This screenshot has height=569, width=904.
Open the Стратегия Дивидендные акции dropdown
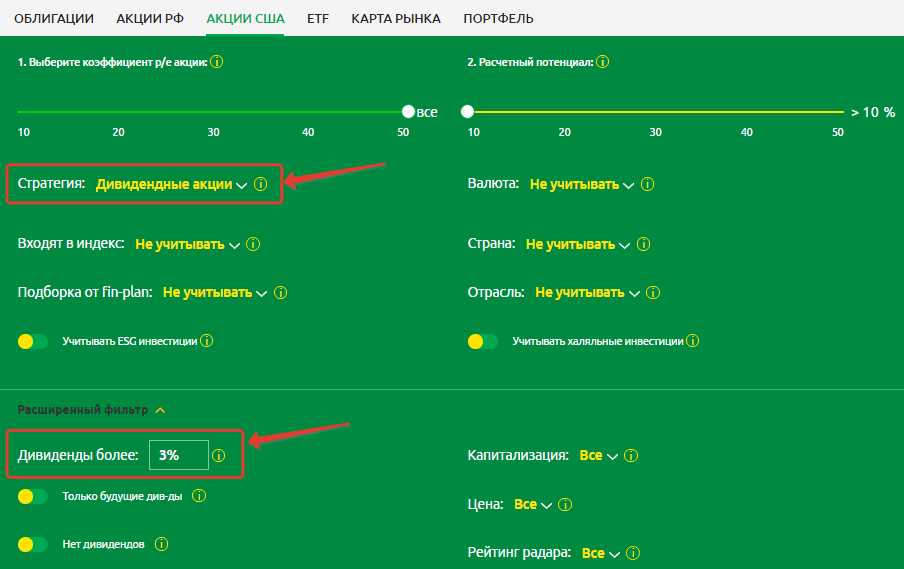[170, 185]
